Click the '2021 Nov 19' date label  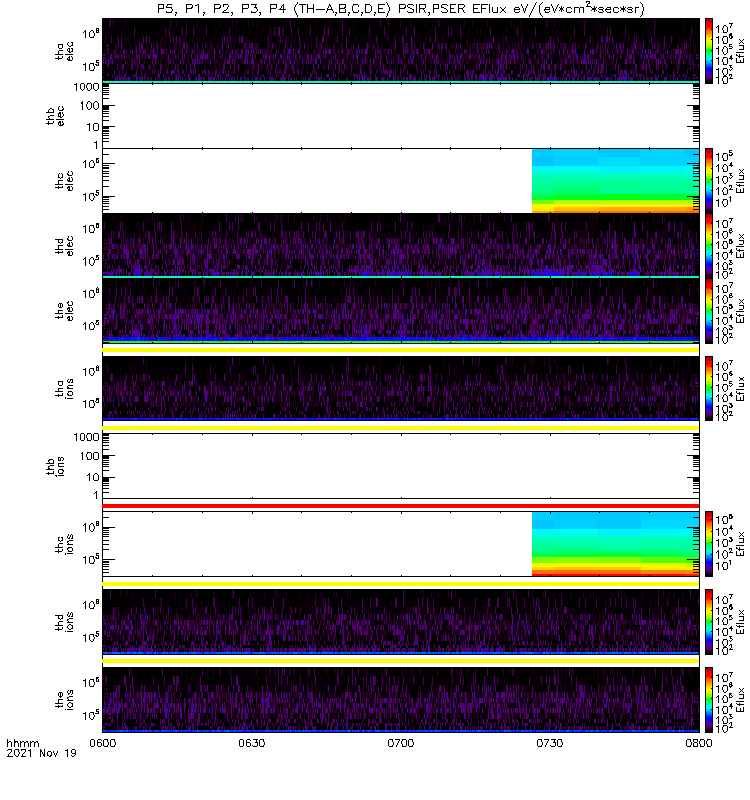(41, 753)
